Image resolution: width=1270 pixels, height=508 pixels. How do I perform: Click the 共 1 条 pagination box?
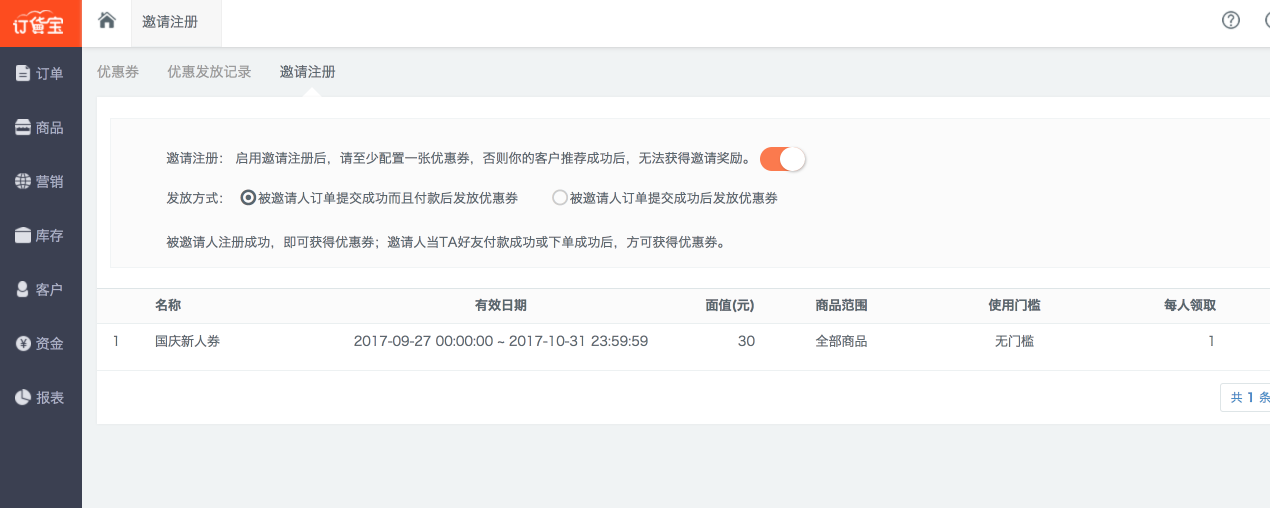[1248, 398]
